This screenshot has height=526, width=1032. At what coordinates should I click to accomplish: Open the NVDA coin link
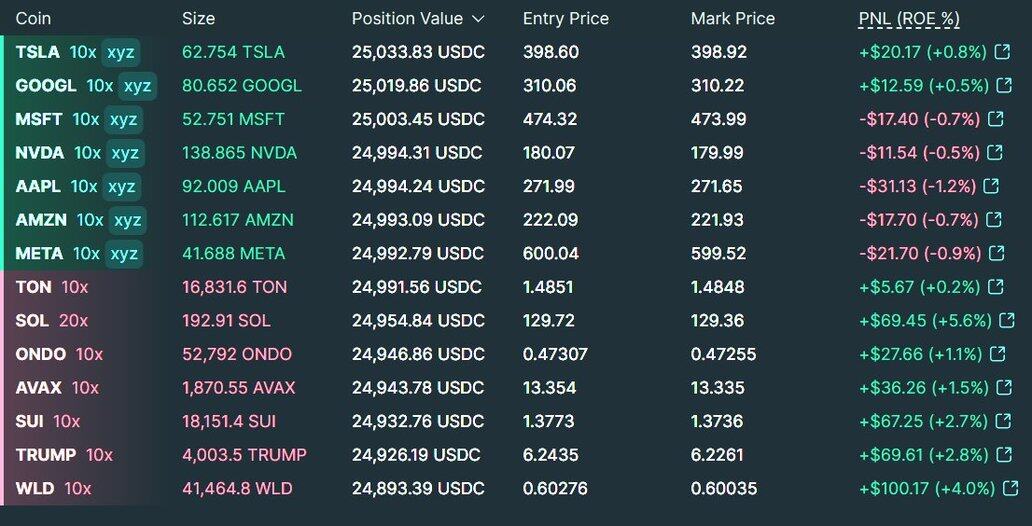[x=40, y=153]
